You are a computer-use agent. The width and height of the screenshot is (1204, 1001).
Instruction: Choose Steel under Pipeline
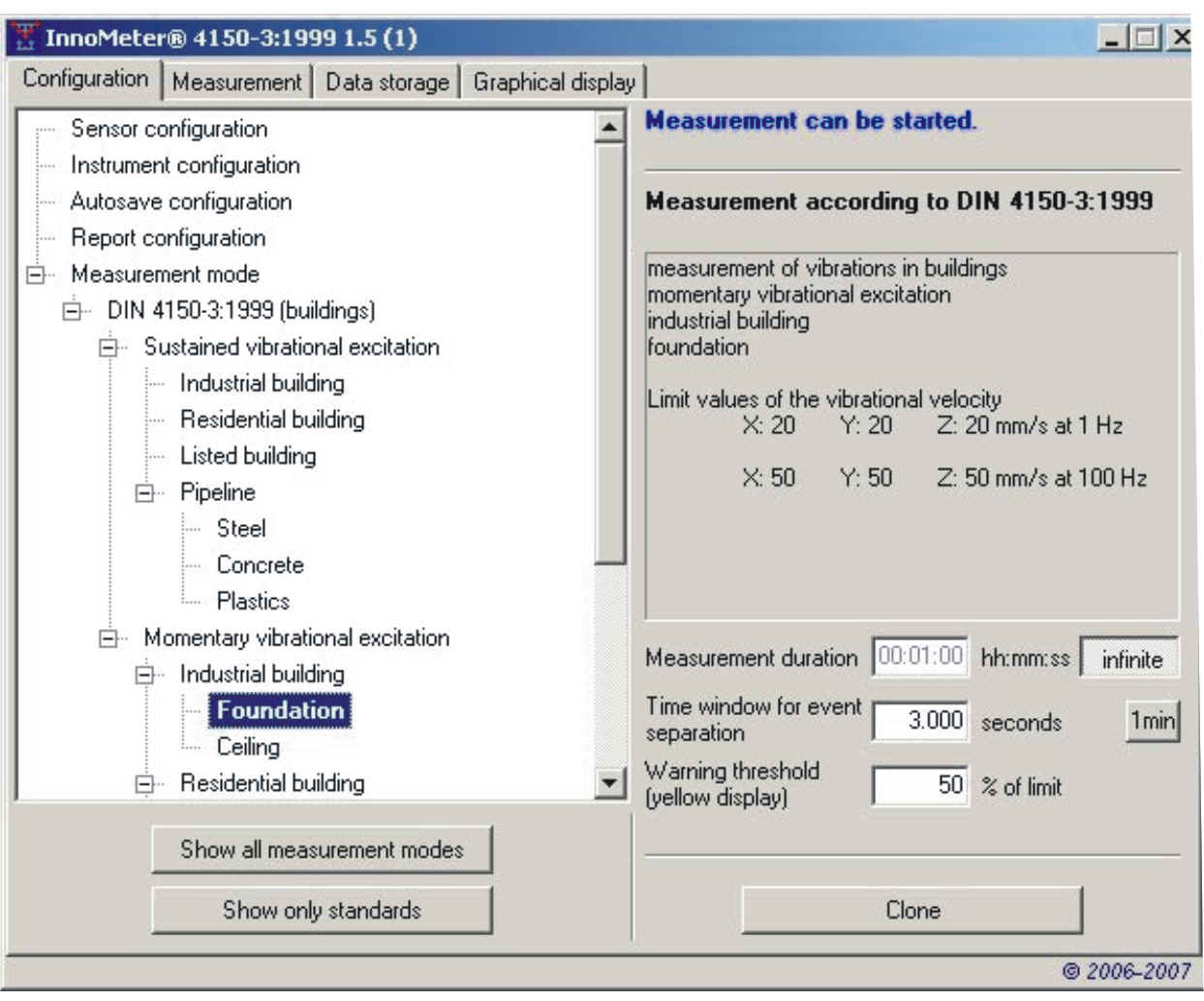(x=241, y=529)
